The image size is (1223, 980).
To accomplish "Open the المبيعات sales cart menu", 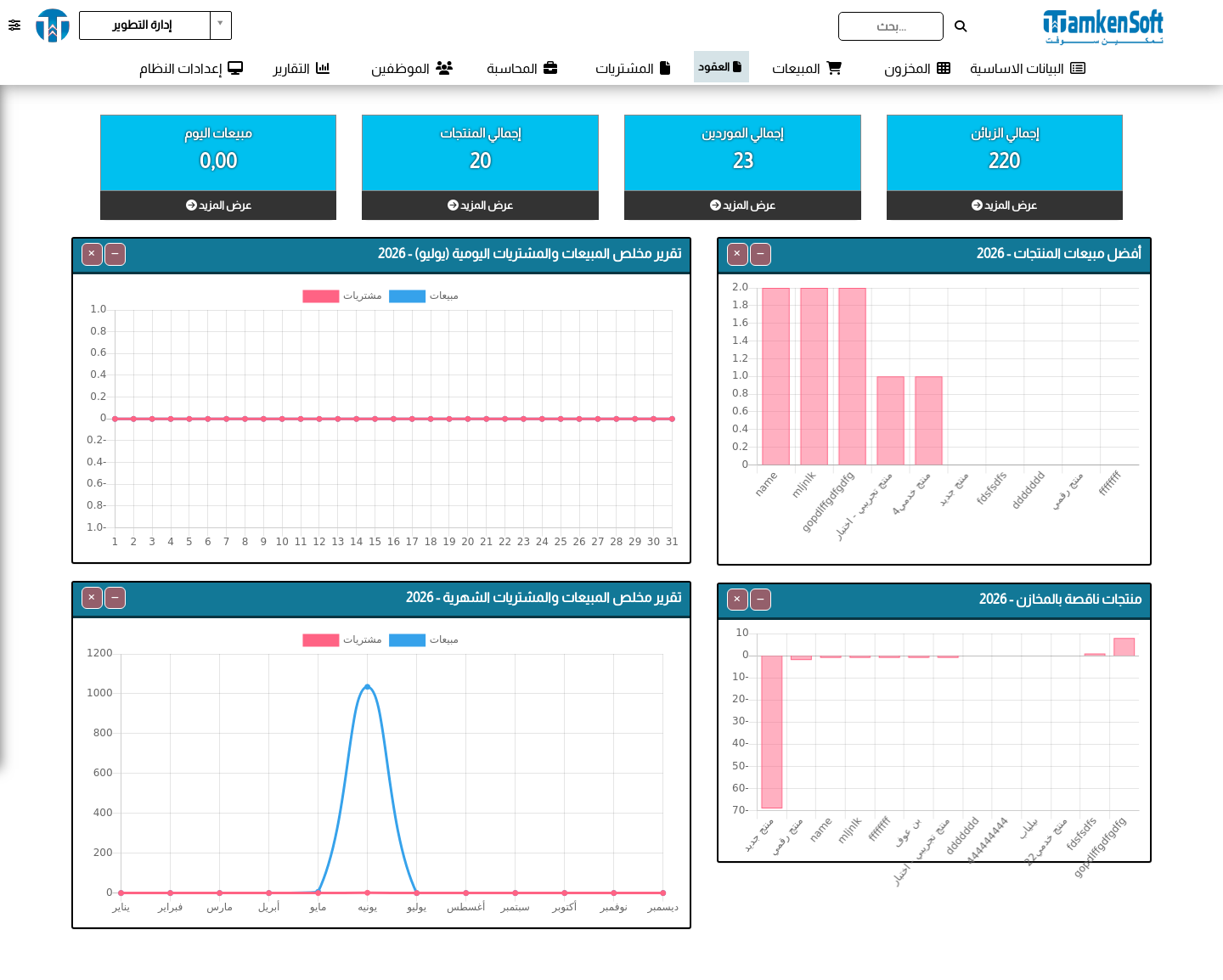I will coord(806,68).
